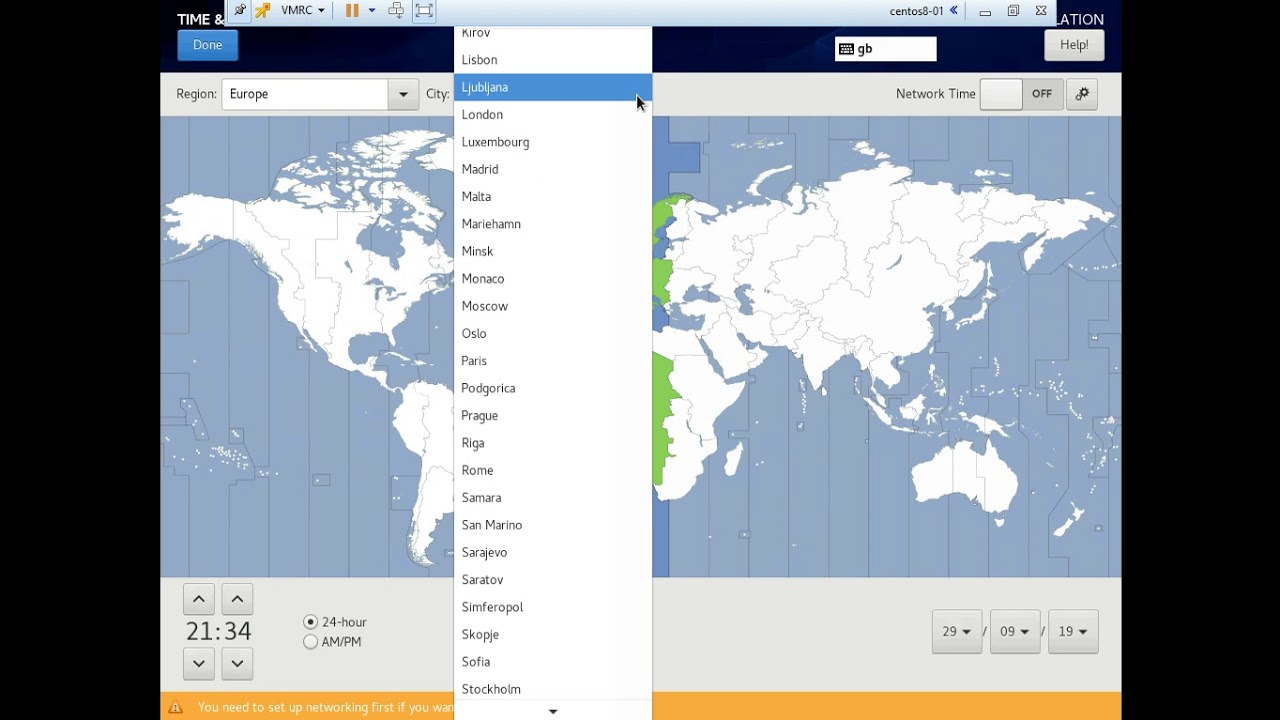Click the Europe region input field
The width and height of the screenshot is (1280, 720).
306,94
